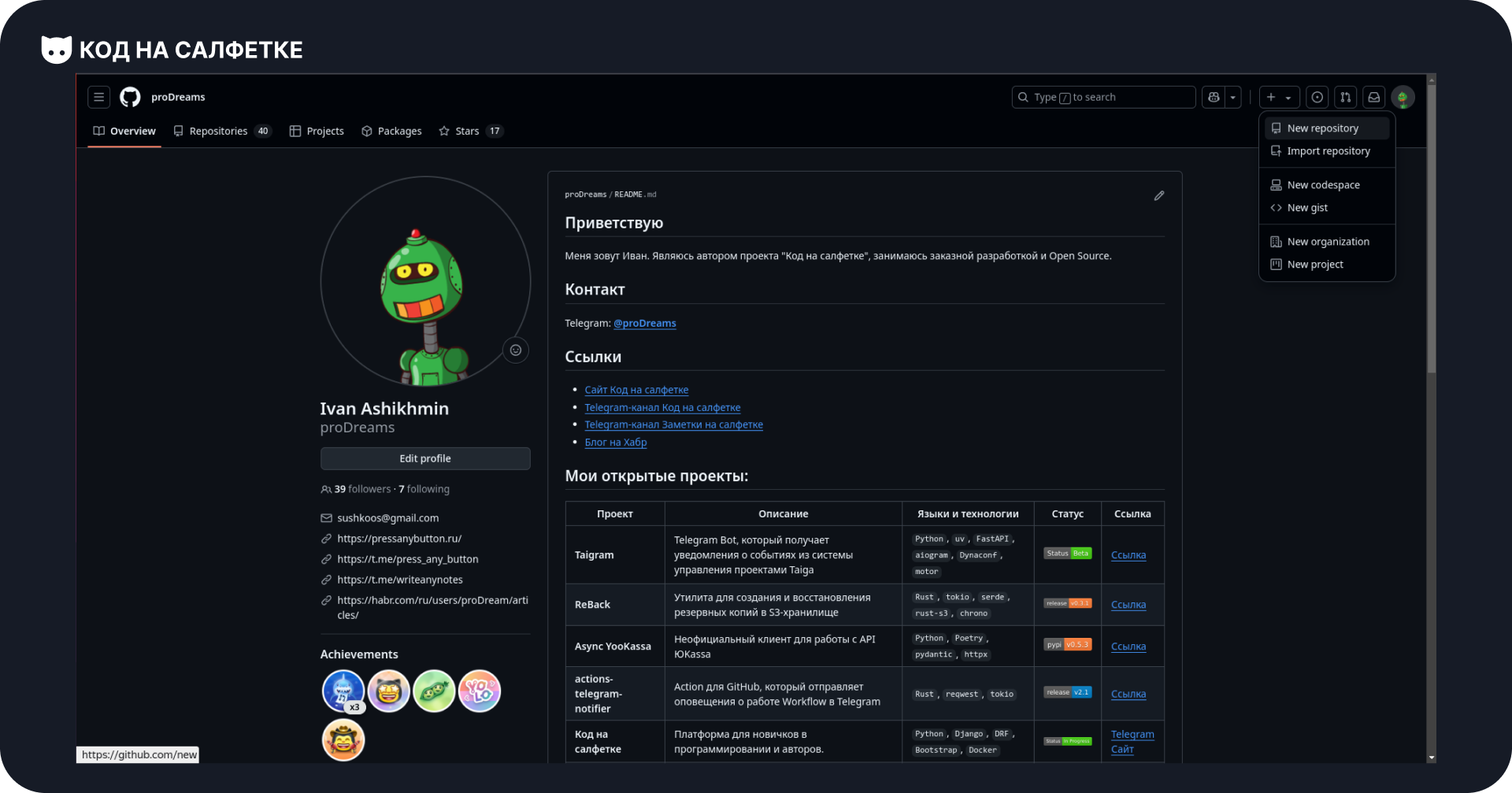This screenshot has width=1512, height=793.
Task: Switch to the Projects tab
Action: click(317, 131)
